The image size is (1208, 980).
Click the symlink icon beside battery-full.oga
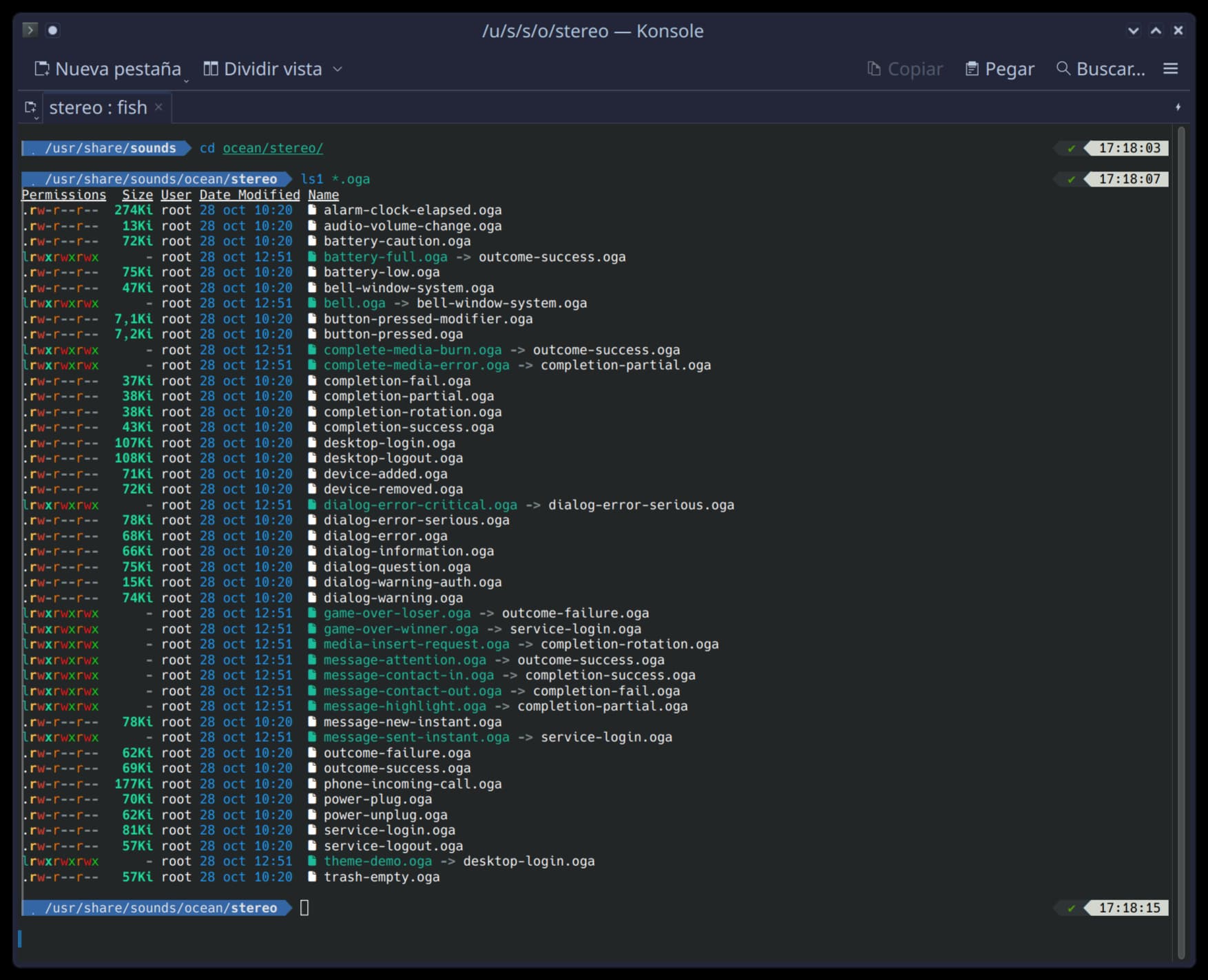[312, 257]
